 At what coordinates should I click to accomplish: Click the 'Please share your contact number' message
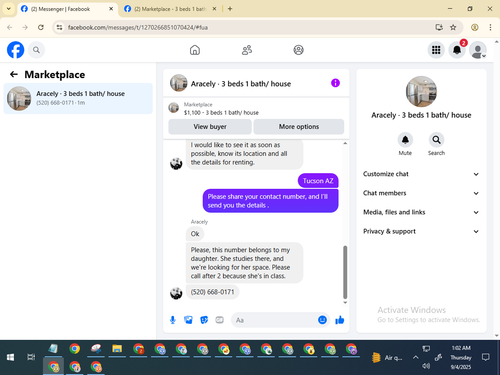click(x=270, y=201)
